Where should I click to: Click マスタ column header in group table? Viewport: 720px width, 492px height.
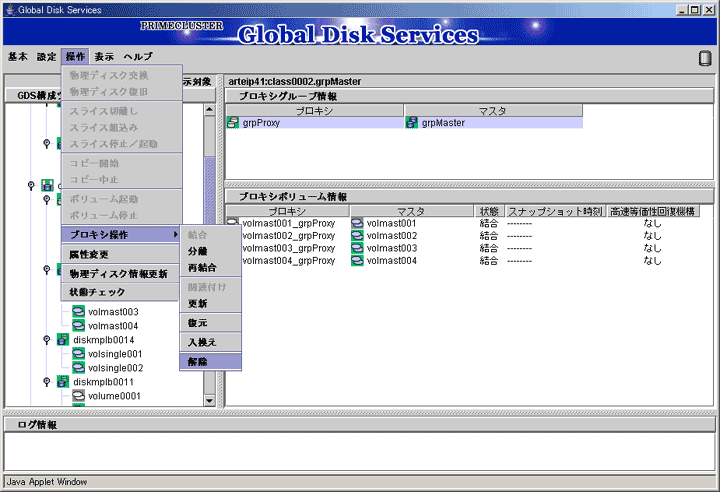[x=493, y=110]
